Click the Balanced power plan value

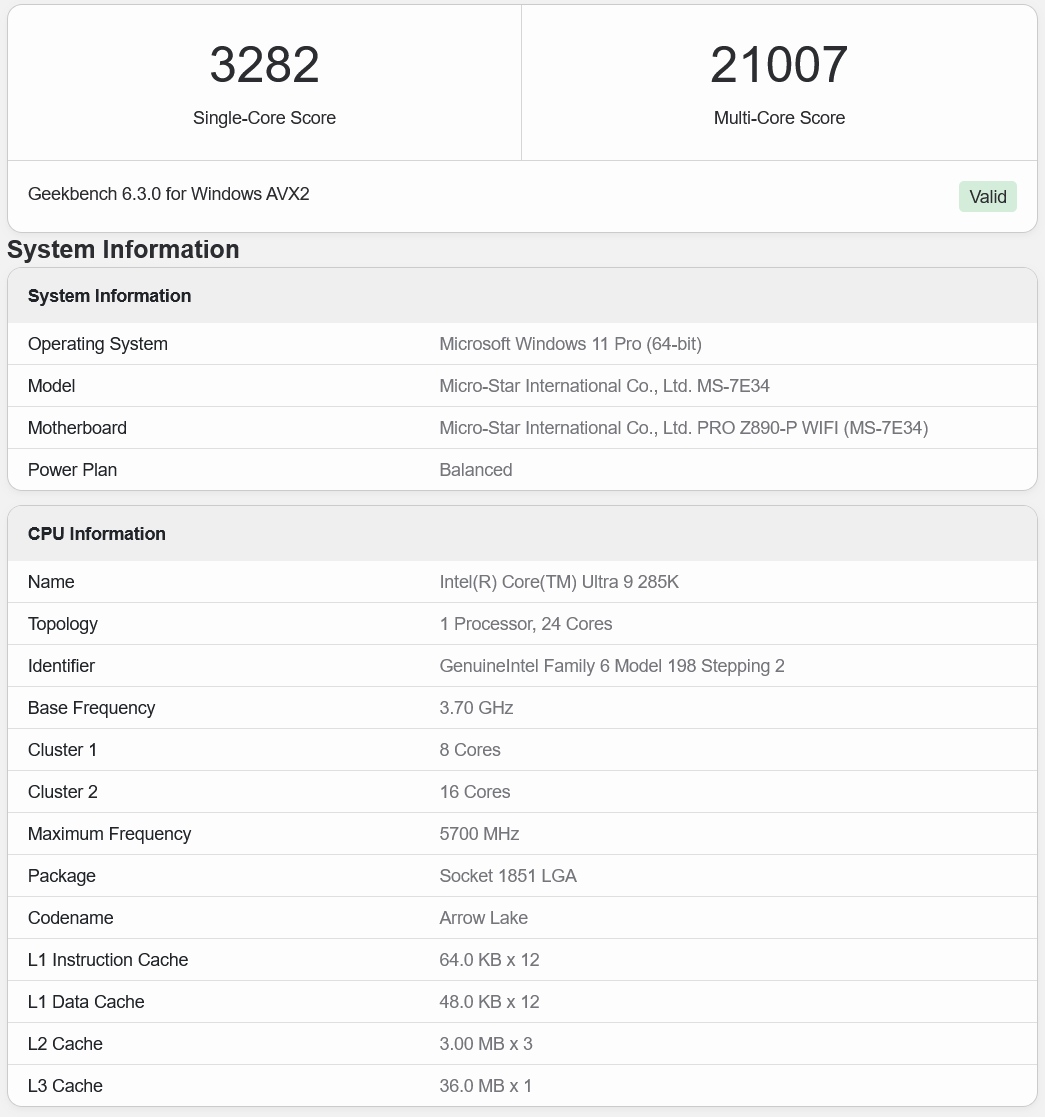(476, 470)
